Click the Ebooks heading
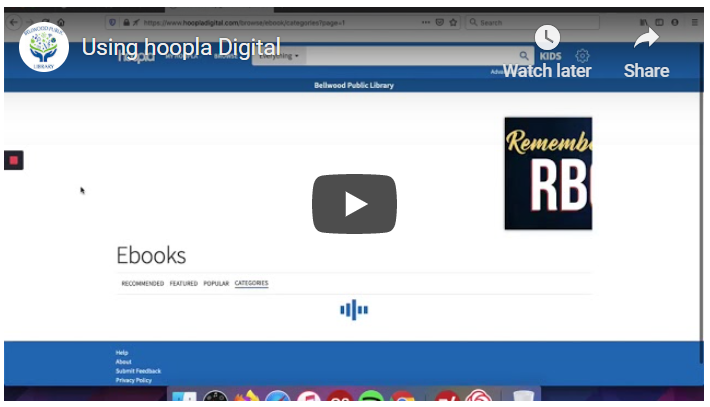 pos(151,255)
